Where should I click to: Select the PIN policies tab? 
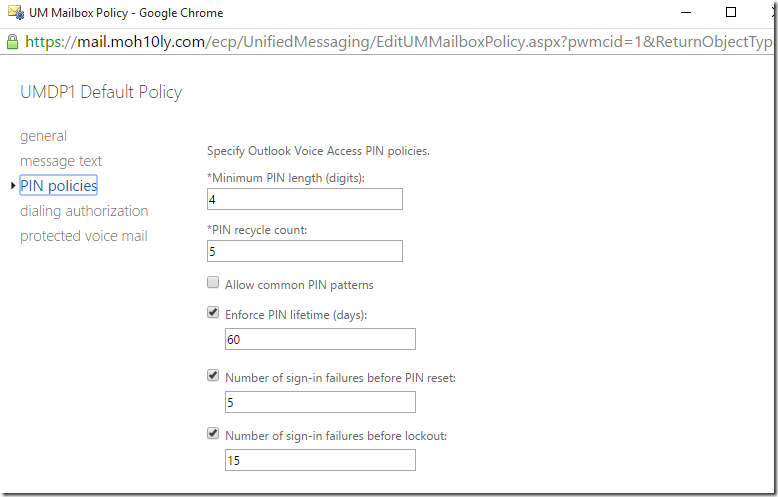pos(59,186)
